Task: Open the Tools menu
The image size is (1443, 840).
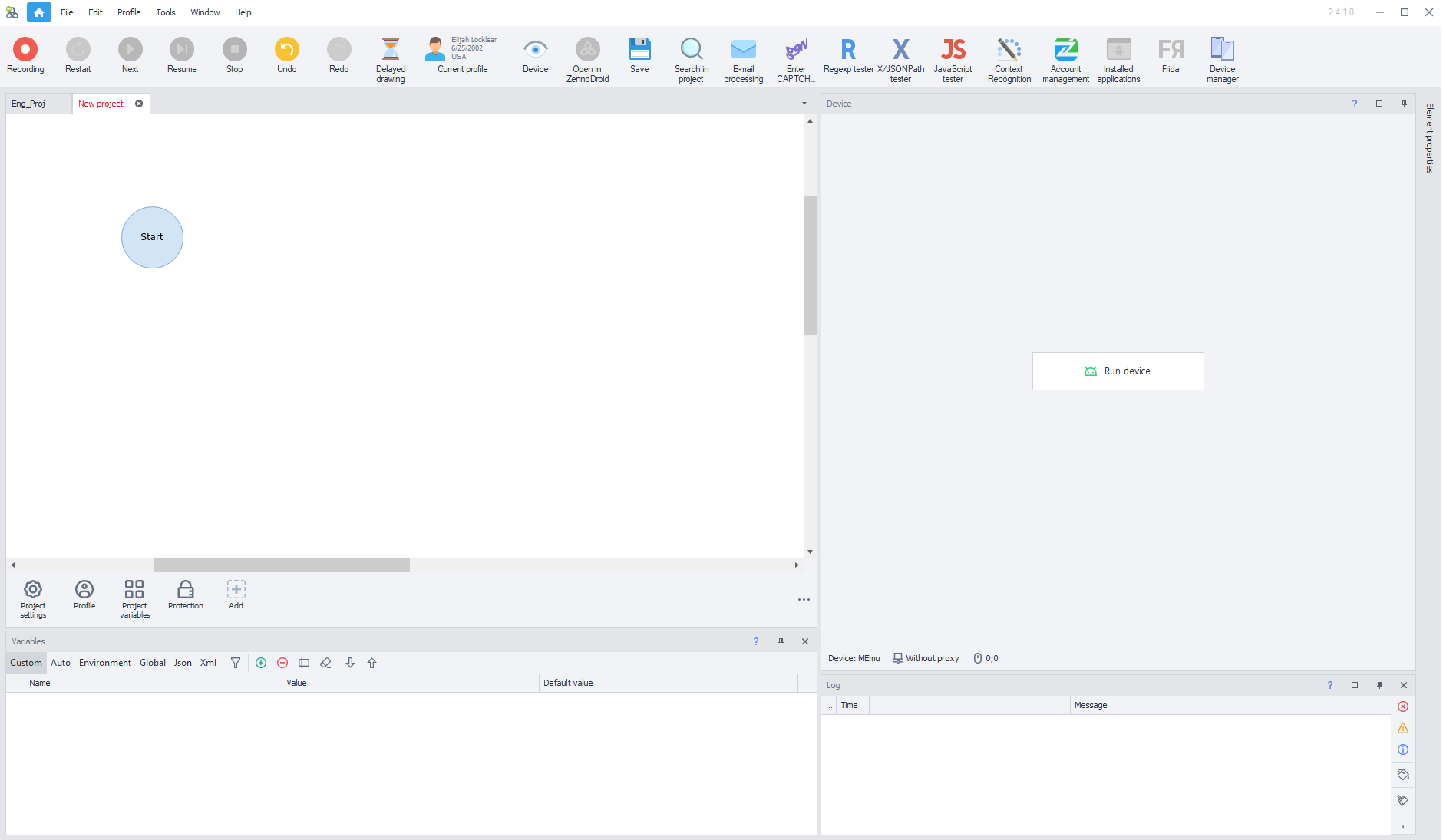Action: click(166, 12)
